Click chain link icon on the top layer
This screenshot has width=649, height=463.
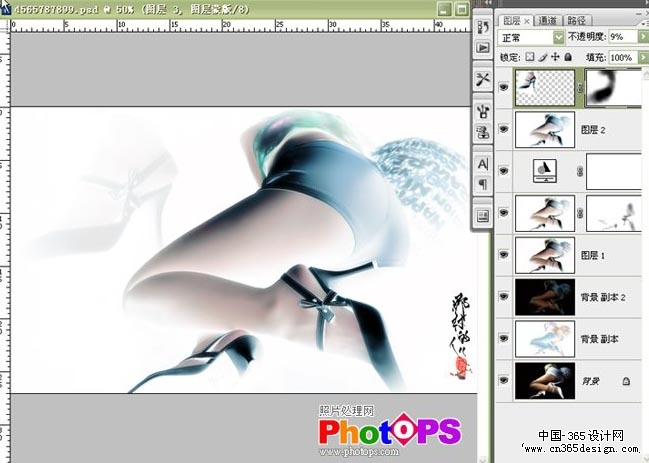click(580, 87)
